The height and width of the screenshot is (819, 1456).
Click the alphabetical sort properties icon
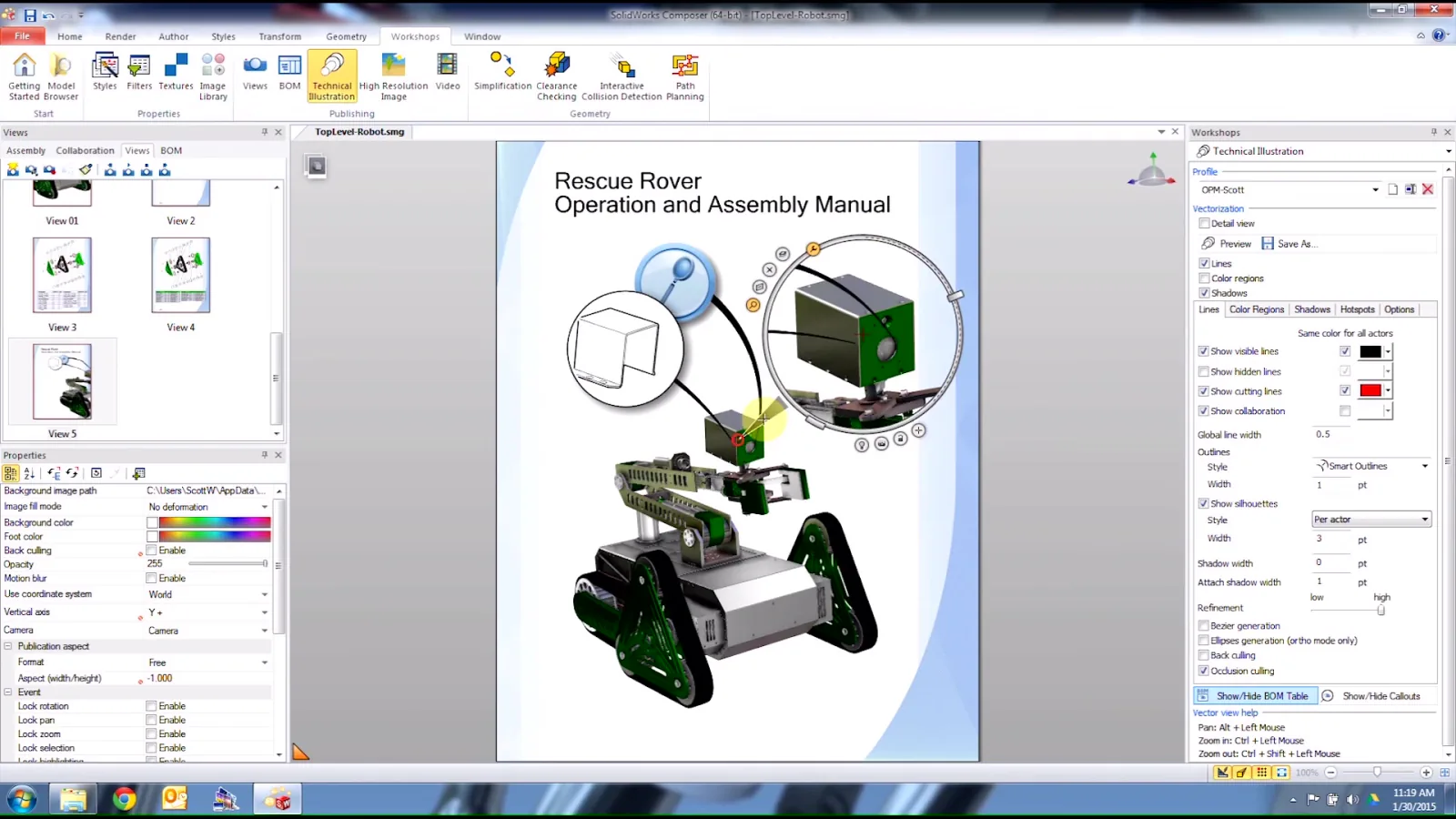tap(29, 473)
